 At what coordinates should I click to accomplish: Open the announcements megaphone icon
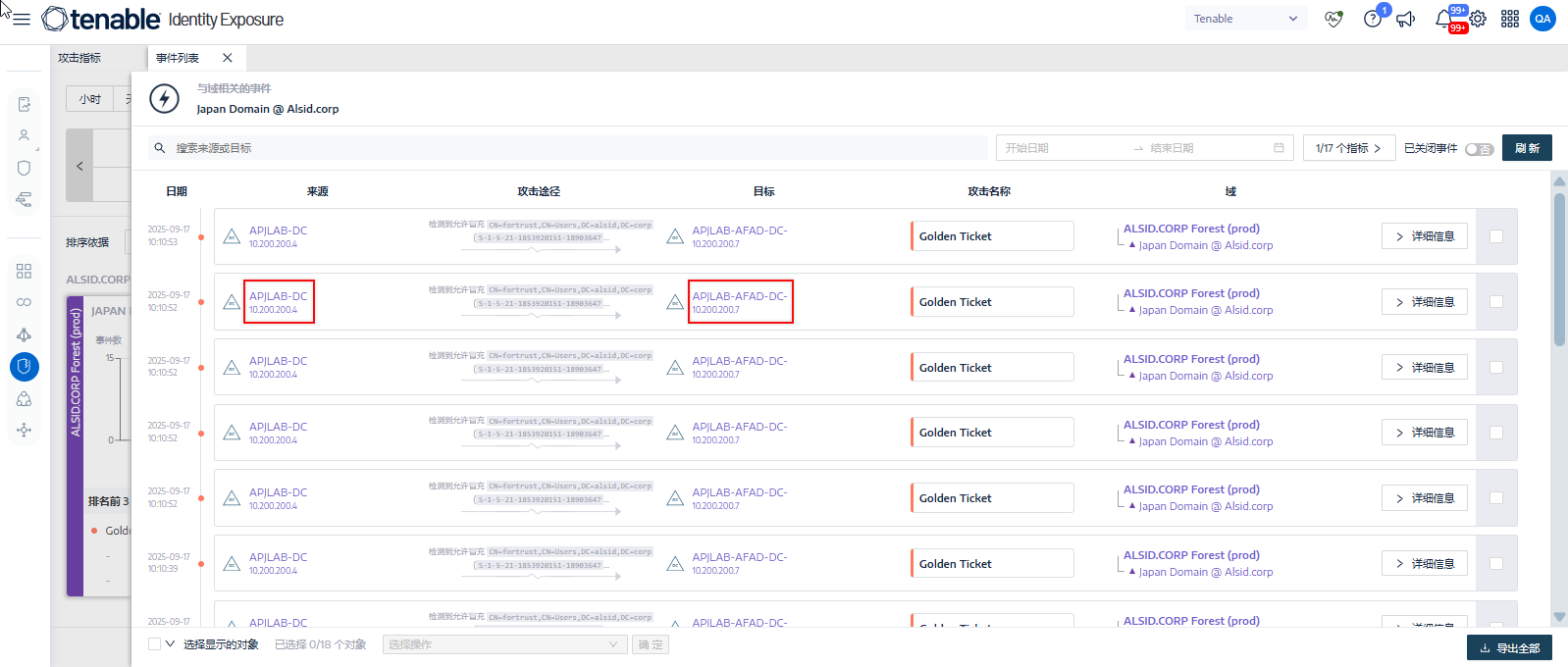click(1406, 19)
